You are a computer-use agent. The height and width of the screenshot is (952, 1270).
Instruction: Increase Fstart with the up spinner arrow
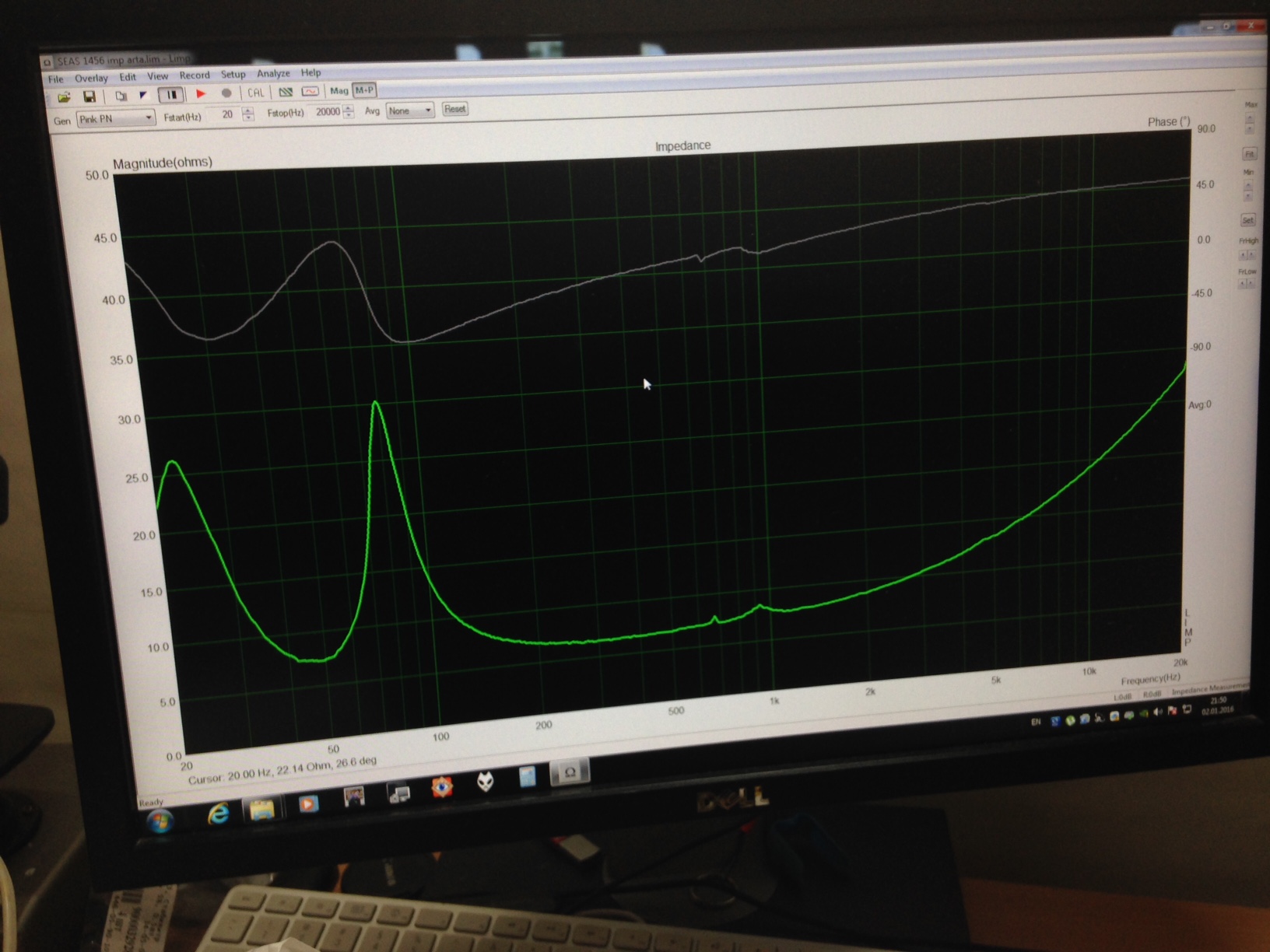click(248, 110)
